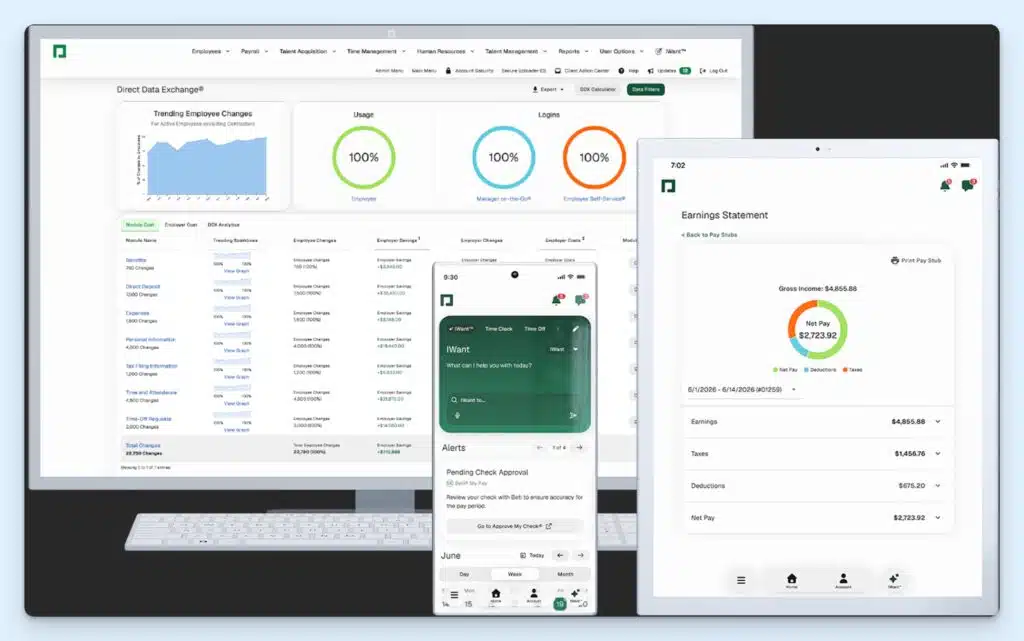Click Go to Approve My Check on phone
1024x641 pixels.
point(515,526)
